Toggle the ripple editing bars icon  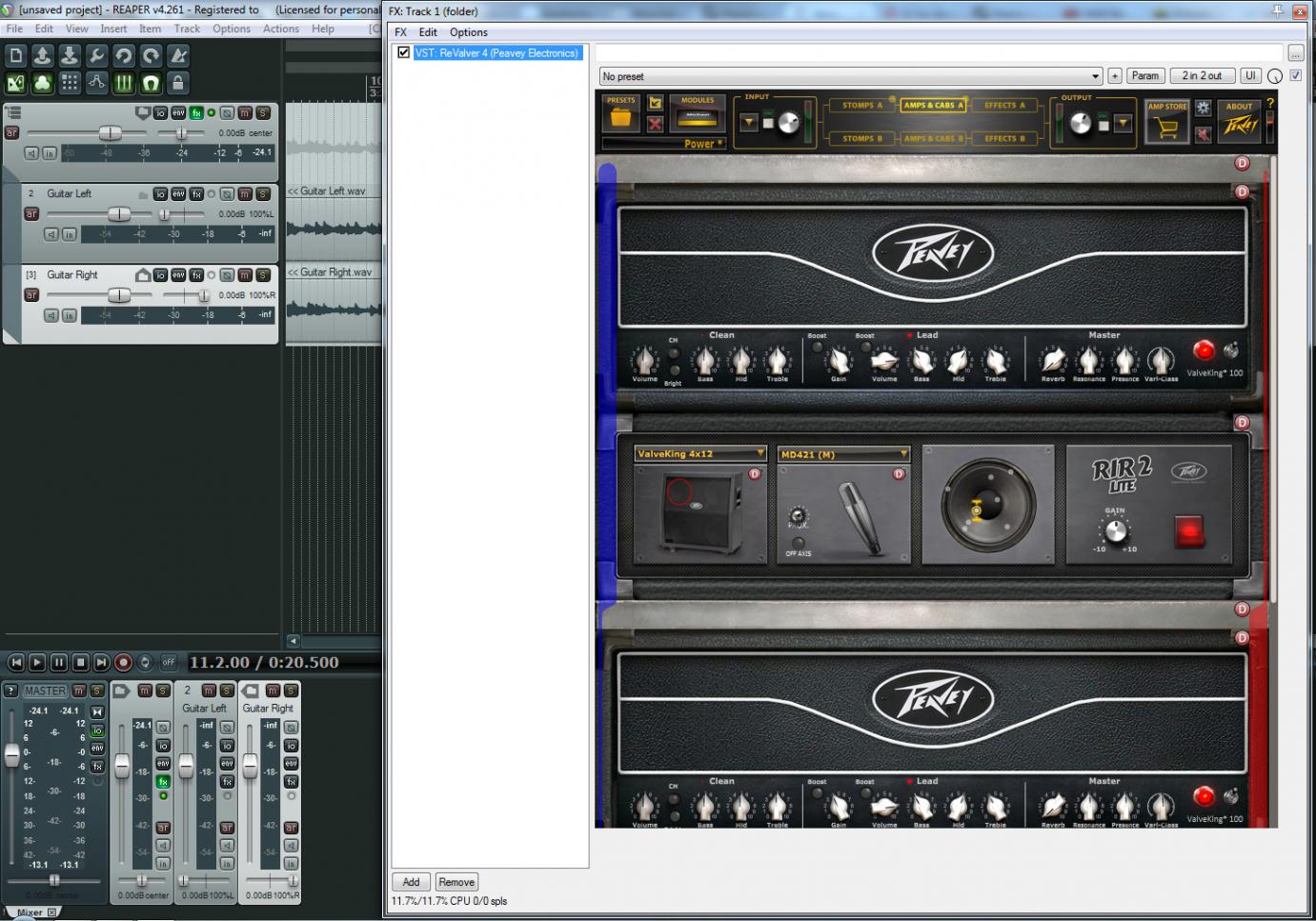(124, 84)
